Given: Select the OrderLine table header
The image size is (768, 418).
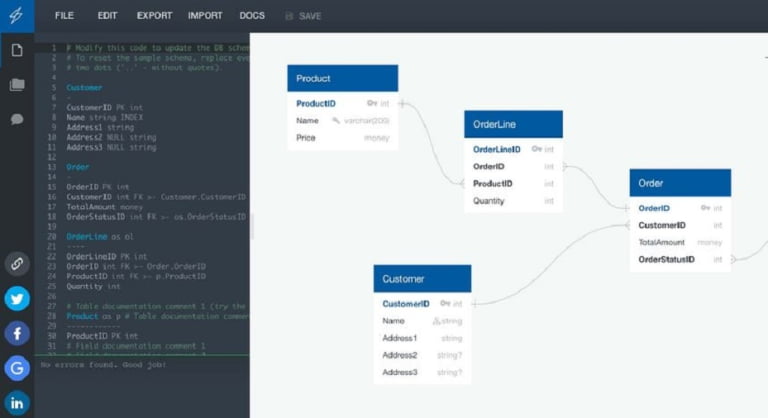Looking at the screenshot, I should tap(513, 124).
